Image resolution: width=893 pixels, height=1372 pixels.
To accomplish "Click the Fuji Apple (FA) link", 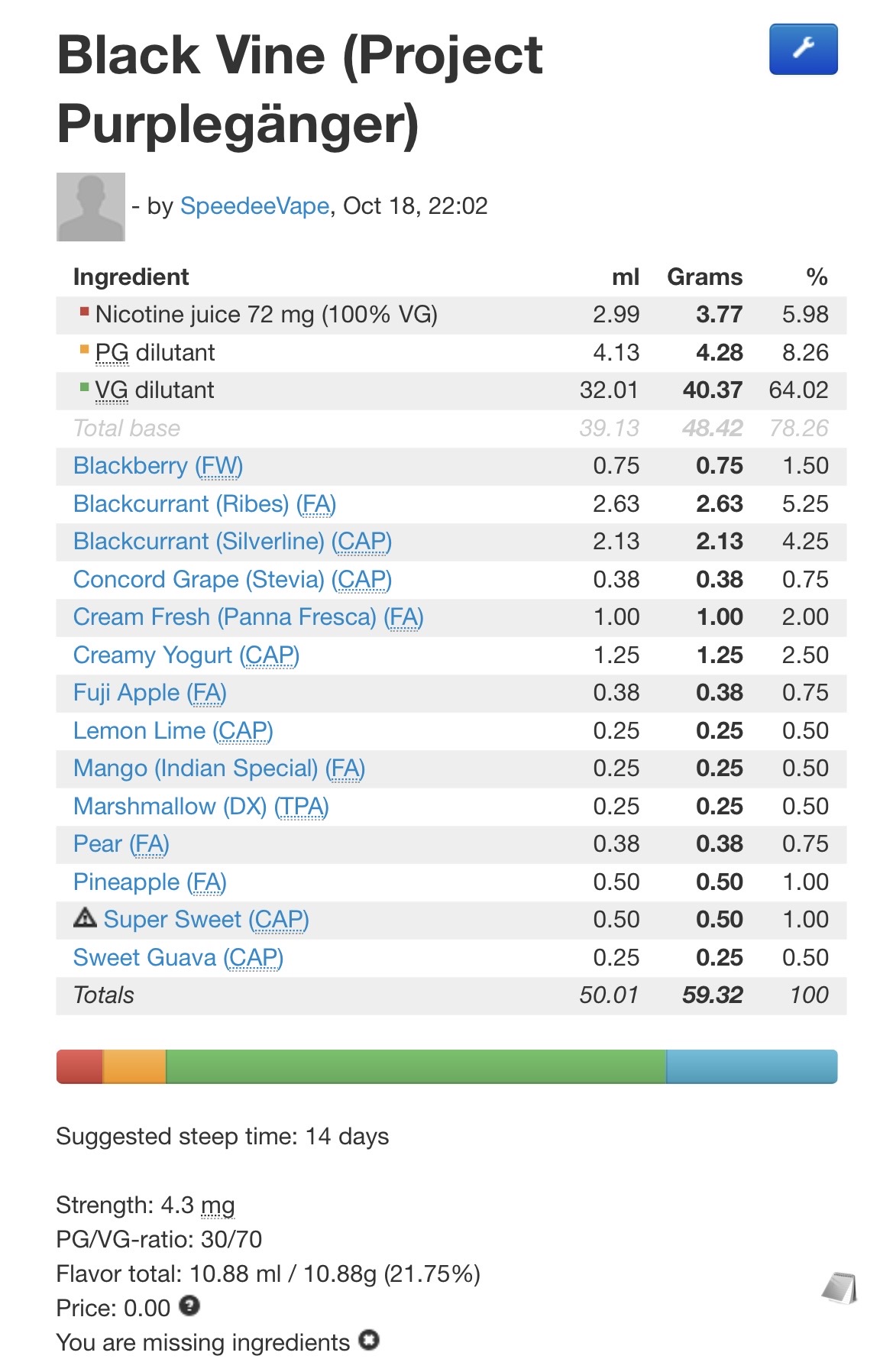I will click(x=150, y=693).
